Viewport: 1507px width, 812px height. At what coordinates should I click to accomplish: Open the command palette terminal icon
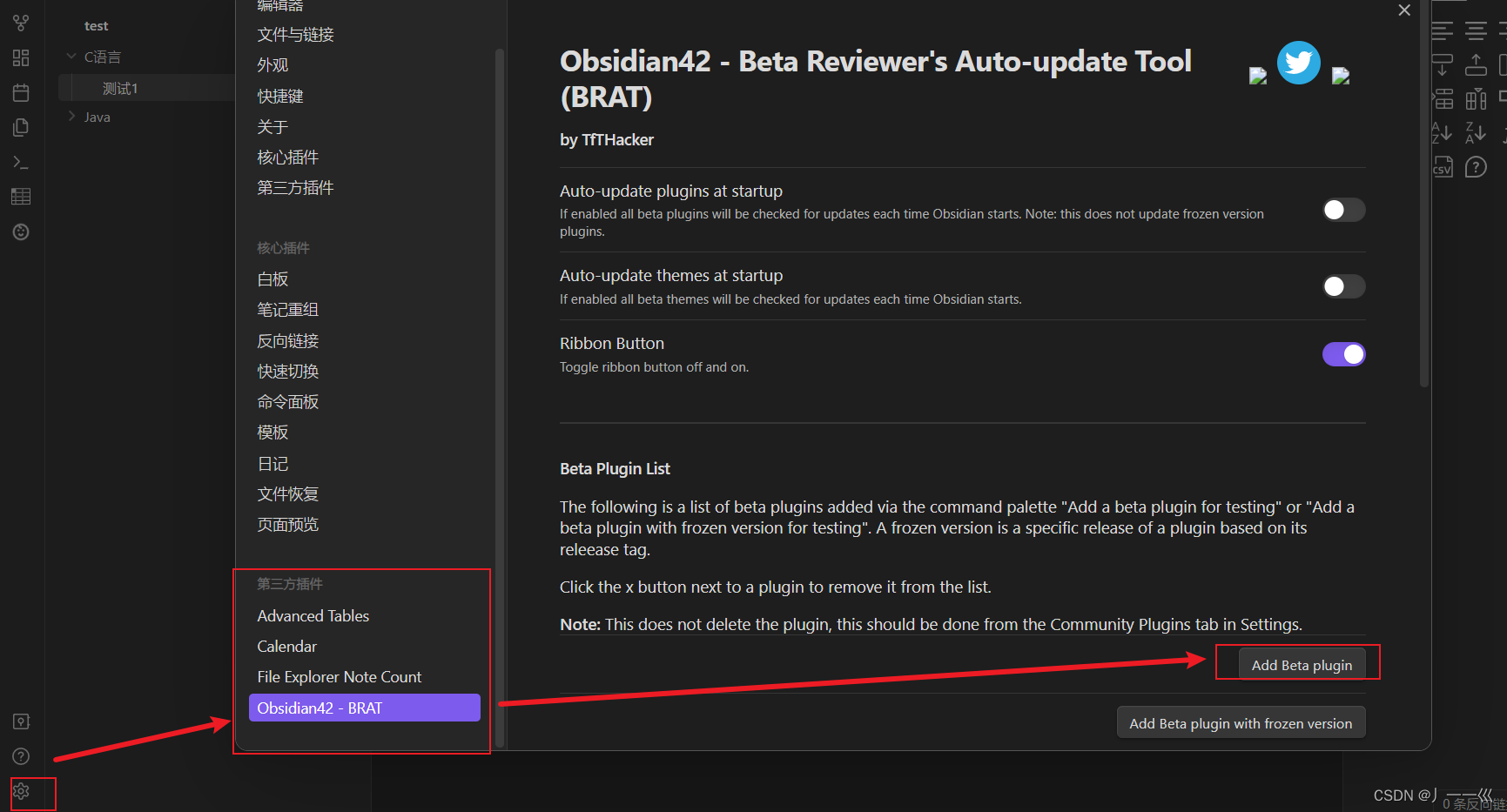pos(21,162)
